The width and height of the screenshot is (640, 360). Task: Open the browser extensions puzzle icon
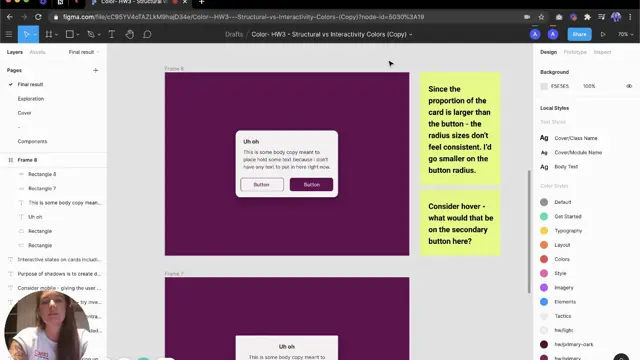(x=587, y=17)
